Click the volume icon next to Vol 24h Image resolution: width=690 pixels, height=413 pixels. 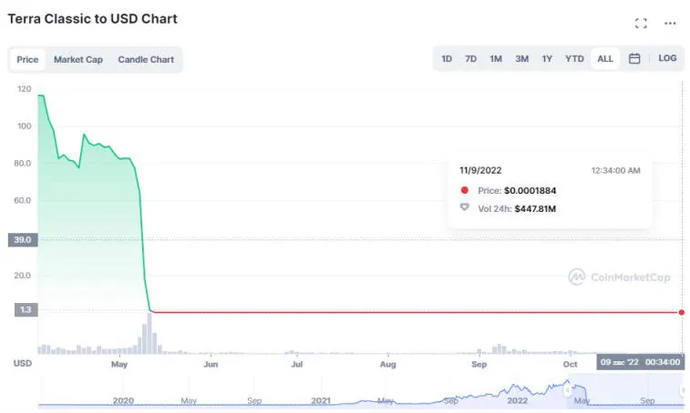click(464, 208)
